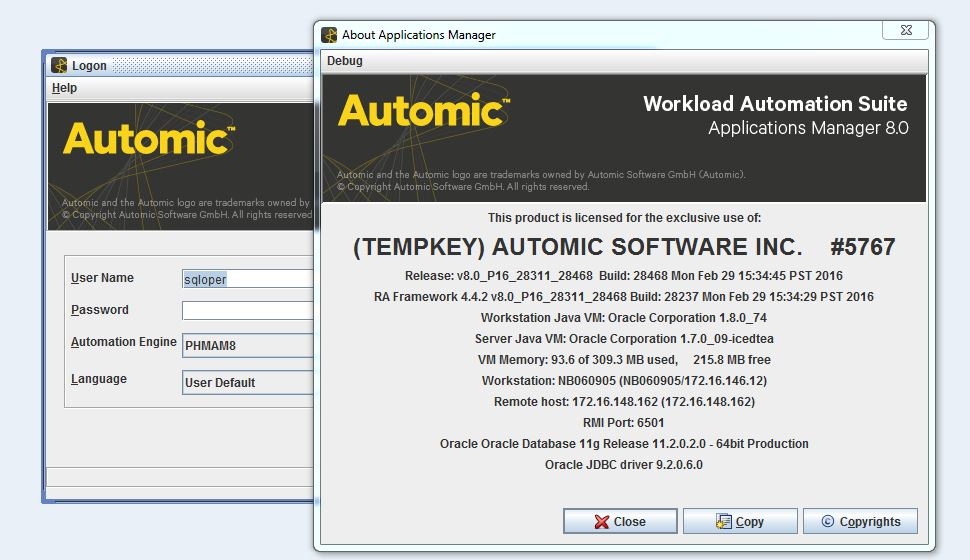Screen dimensions: 970x560
Task: Click the Language label
Action: point(98,379)
